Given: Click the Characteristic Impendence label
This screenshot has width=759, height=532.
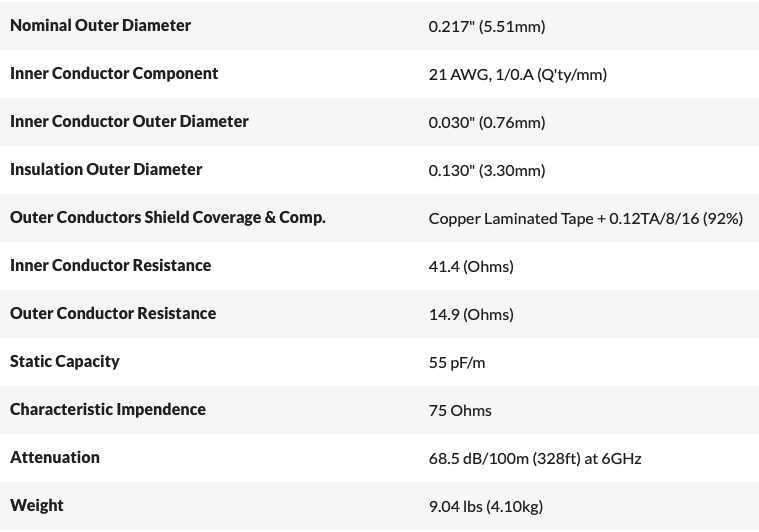Looking at the screenshot, I should (108, 409).
